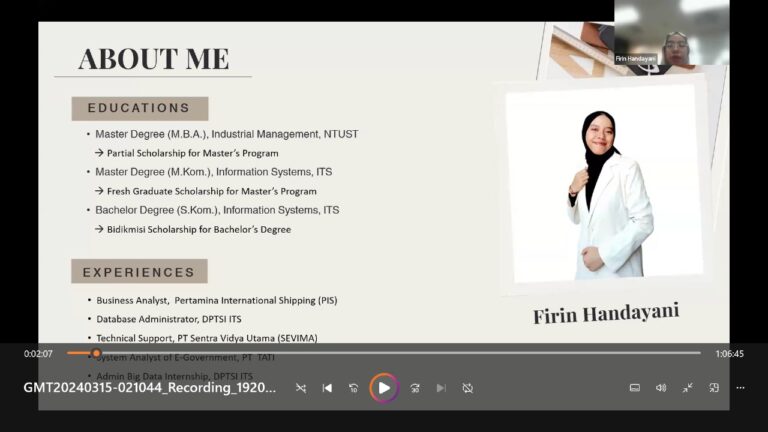
Task: Click the presenter webcam thumbnail
Action: click(x=671, y=33)
